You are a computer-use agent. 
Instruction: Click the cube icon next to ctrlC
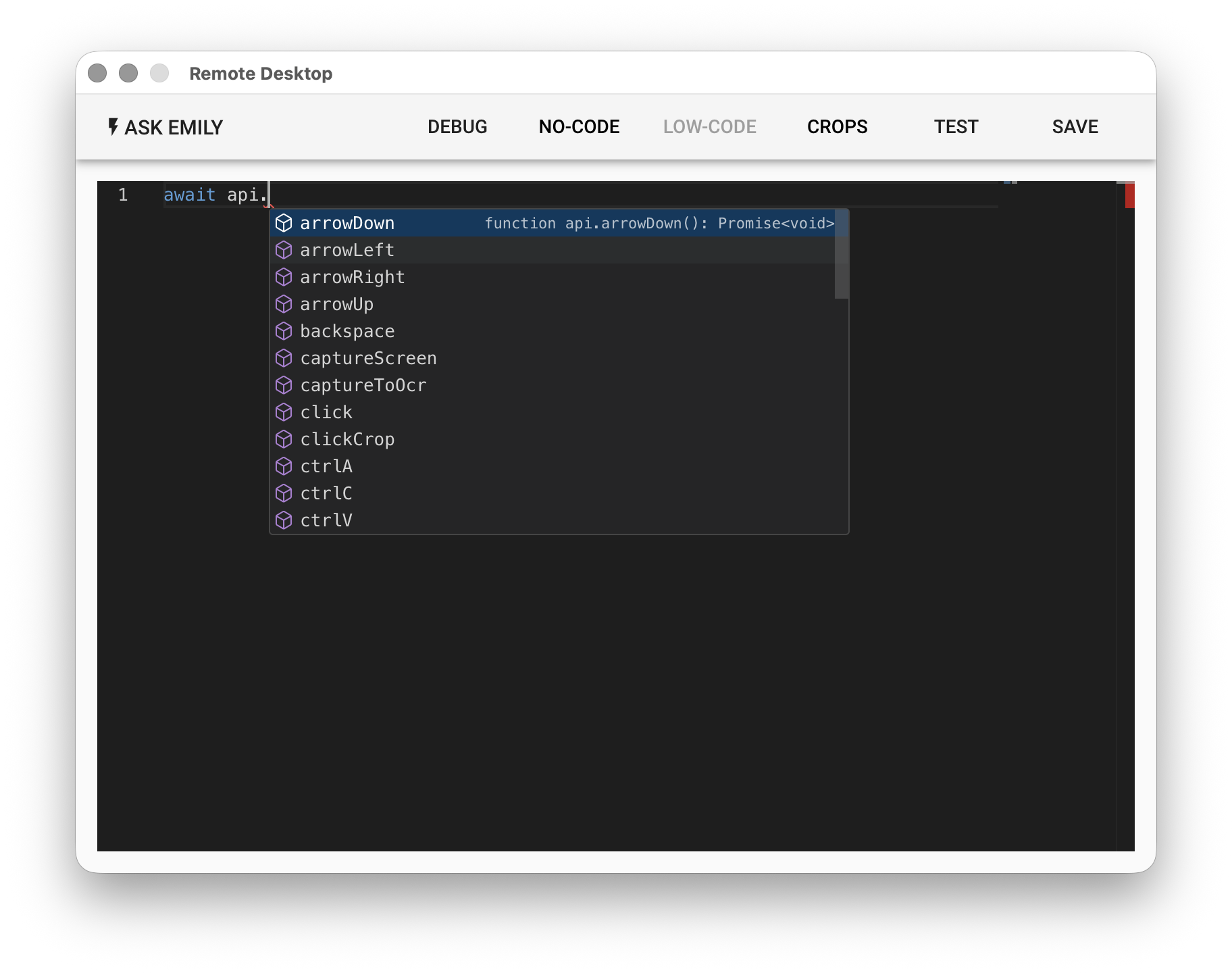pyautogui.click(x=284, y=493)
